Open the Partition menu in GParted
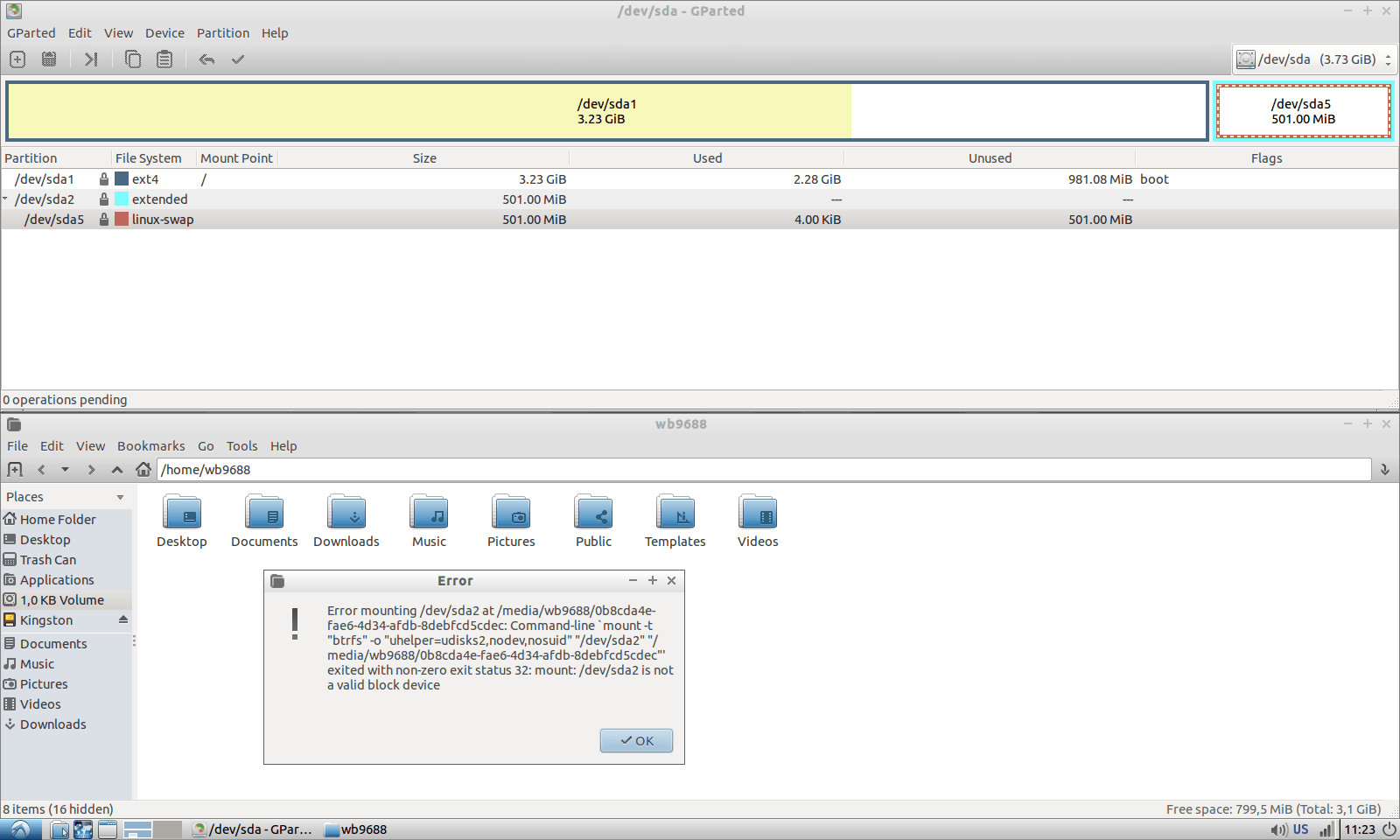Image resolution: width=1400 pixels, height=840 pixels. (223, 33)
